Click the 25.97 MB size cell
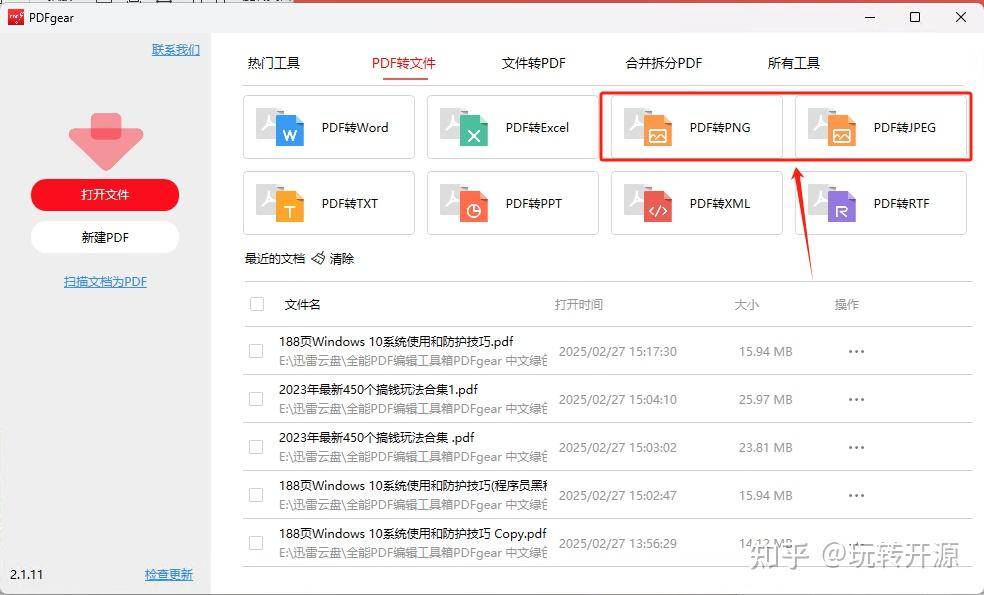 click(x=766, y=399)
